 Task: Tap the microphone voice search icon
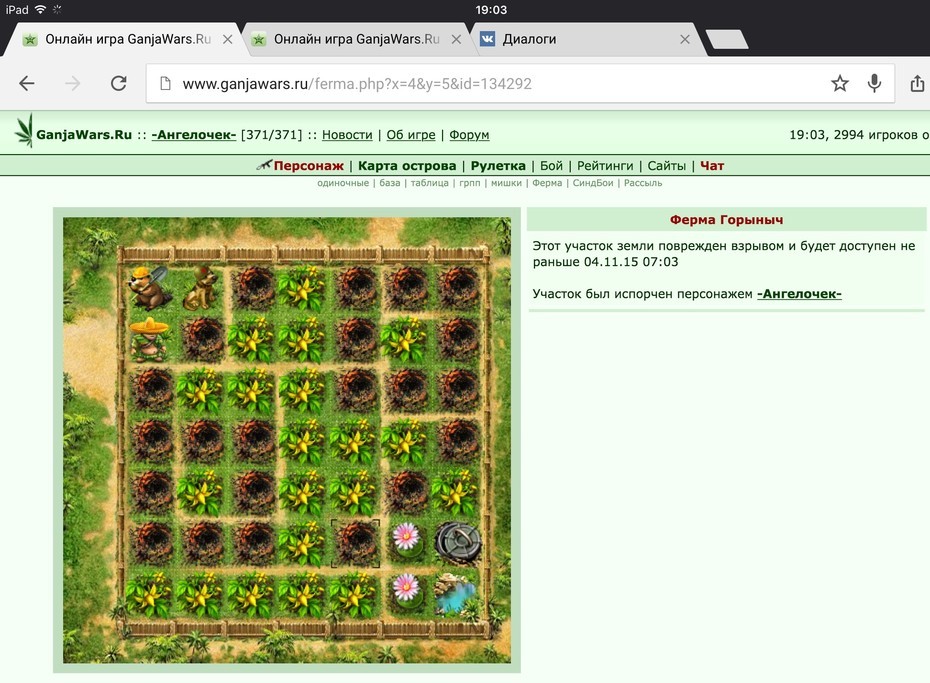click(x=874, y=83)
